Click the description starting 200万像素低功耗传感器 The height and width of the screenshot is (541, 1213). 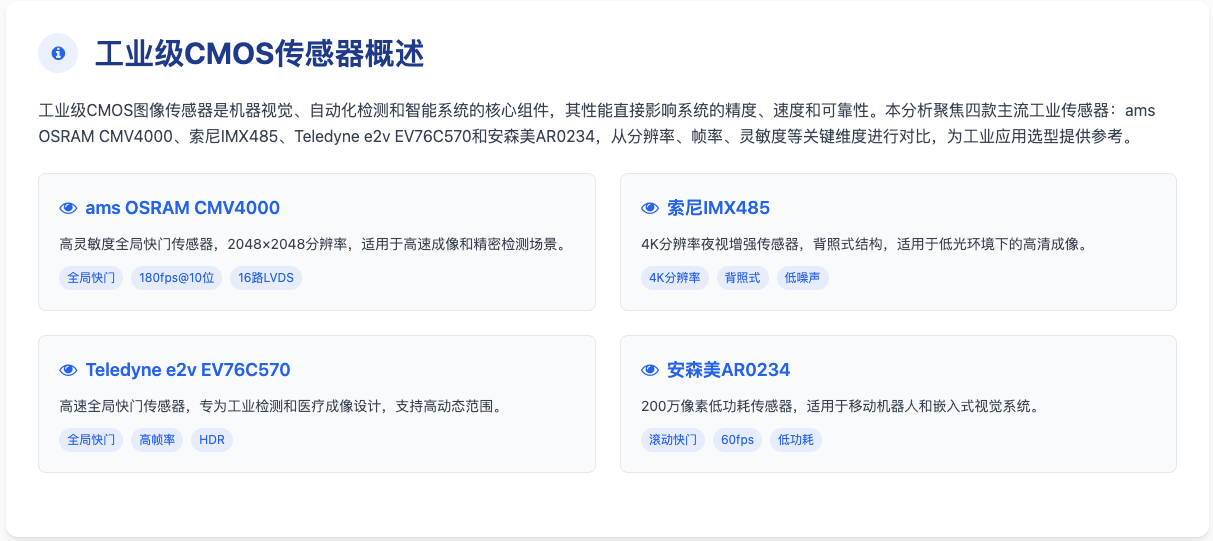tap(841, 406)
